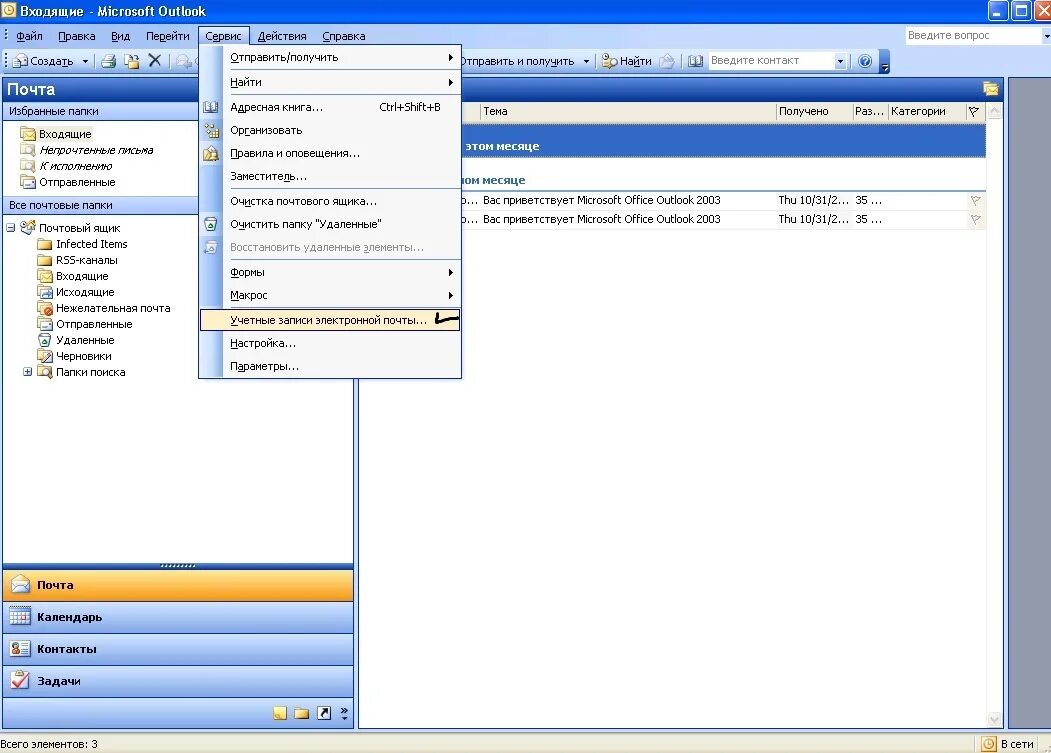Open Calendar (Календарь) navigation button

click(178, 617)
